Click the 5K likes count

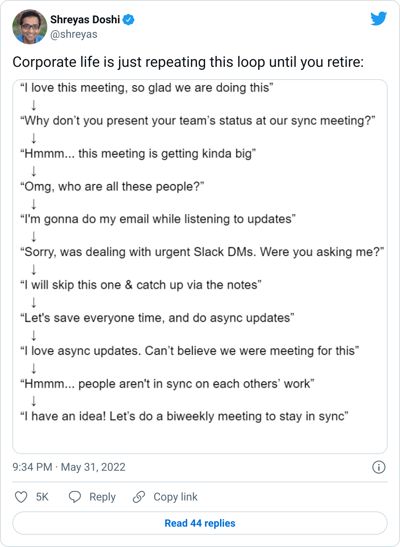pyautogui.click(x=42, y=497)
